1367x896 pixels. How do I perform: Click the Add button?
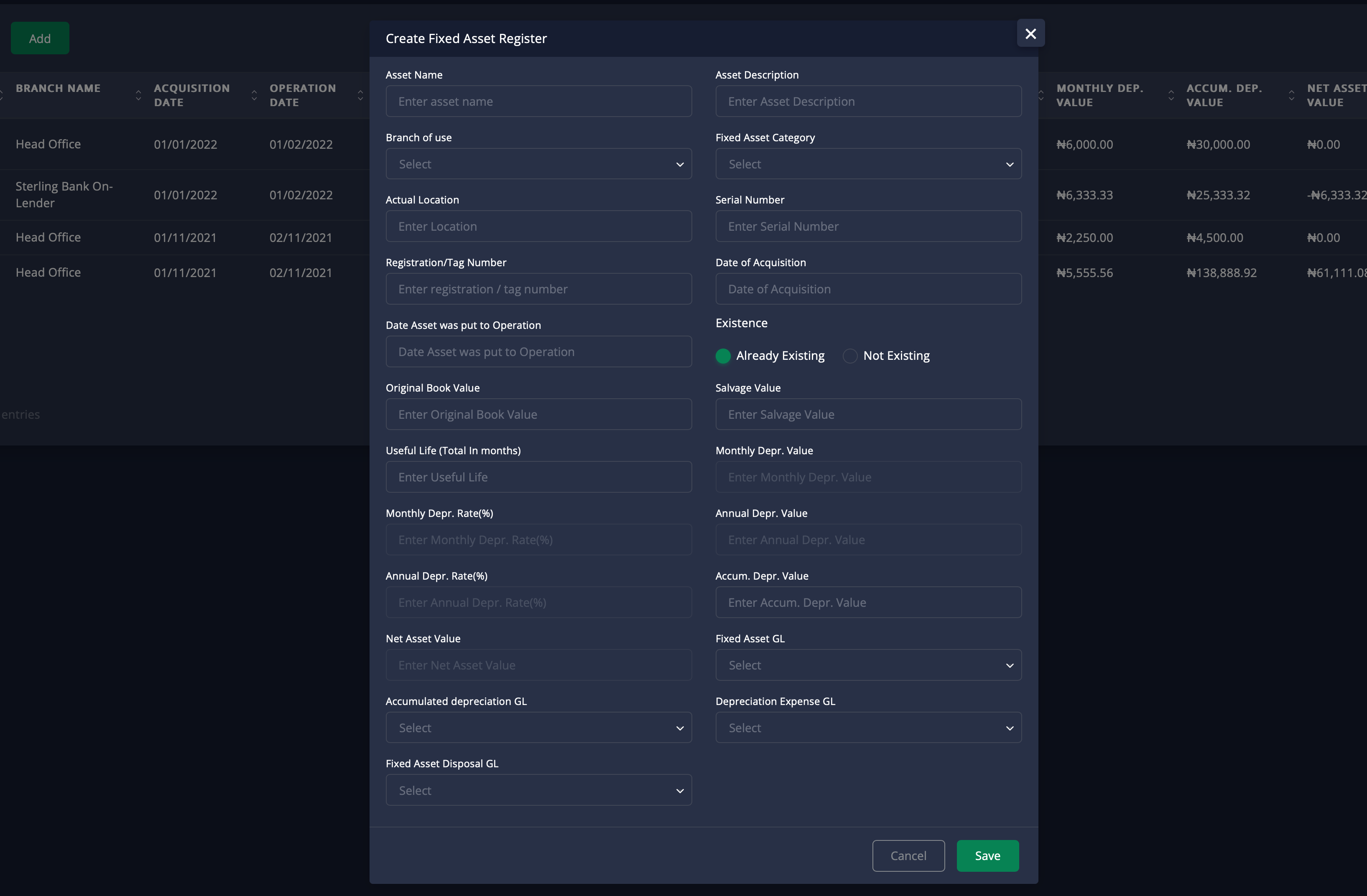(x=40, y=38)
